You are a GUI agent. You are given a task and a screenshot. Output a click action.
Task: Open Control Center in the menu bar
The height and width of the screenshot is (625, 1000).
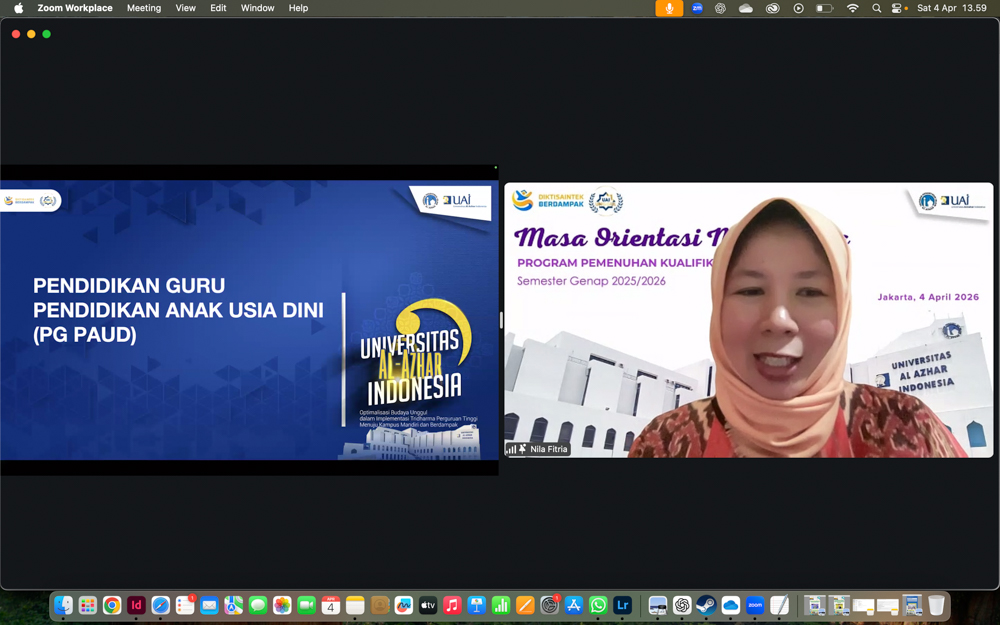898,8
